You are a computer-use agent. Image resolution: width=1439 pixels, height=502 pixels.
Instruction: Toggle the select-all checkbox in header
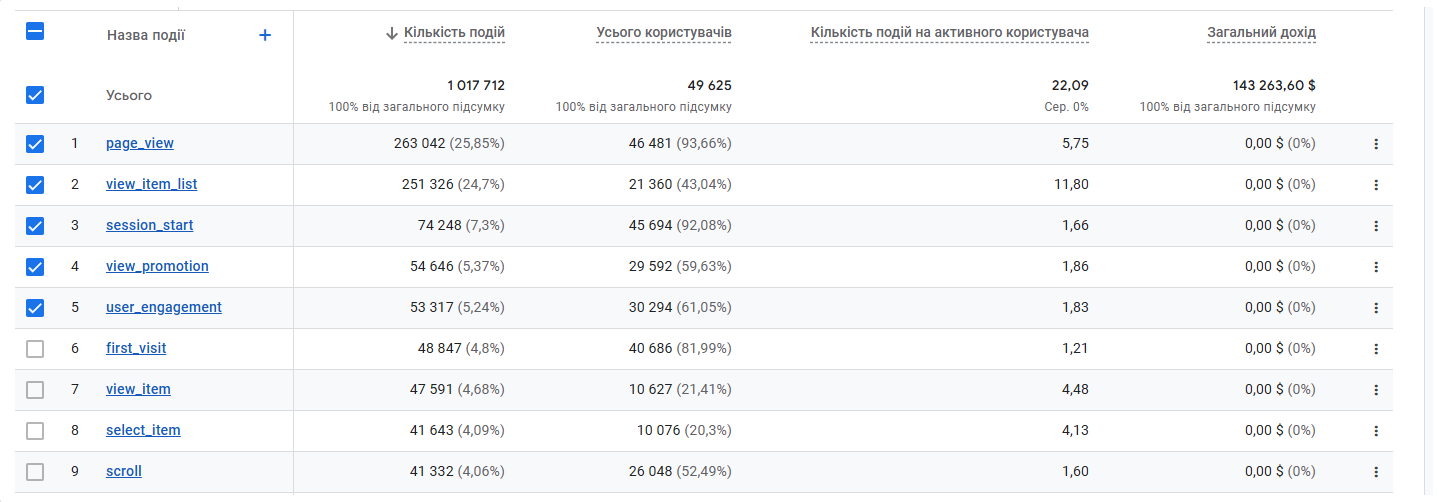(35, 32)
